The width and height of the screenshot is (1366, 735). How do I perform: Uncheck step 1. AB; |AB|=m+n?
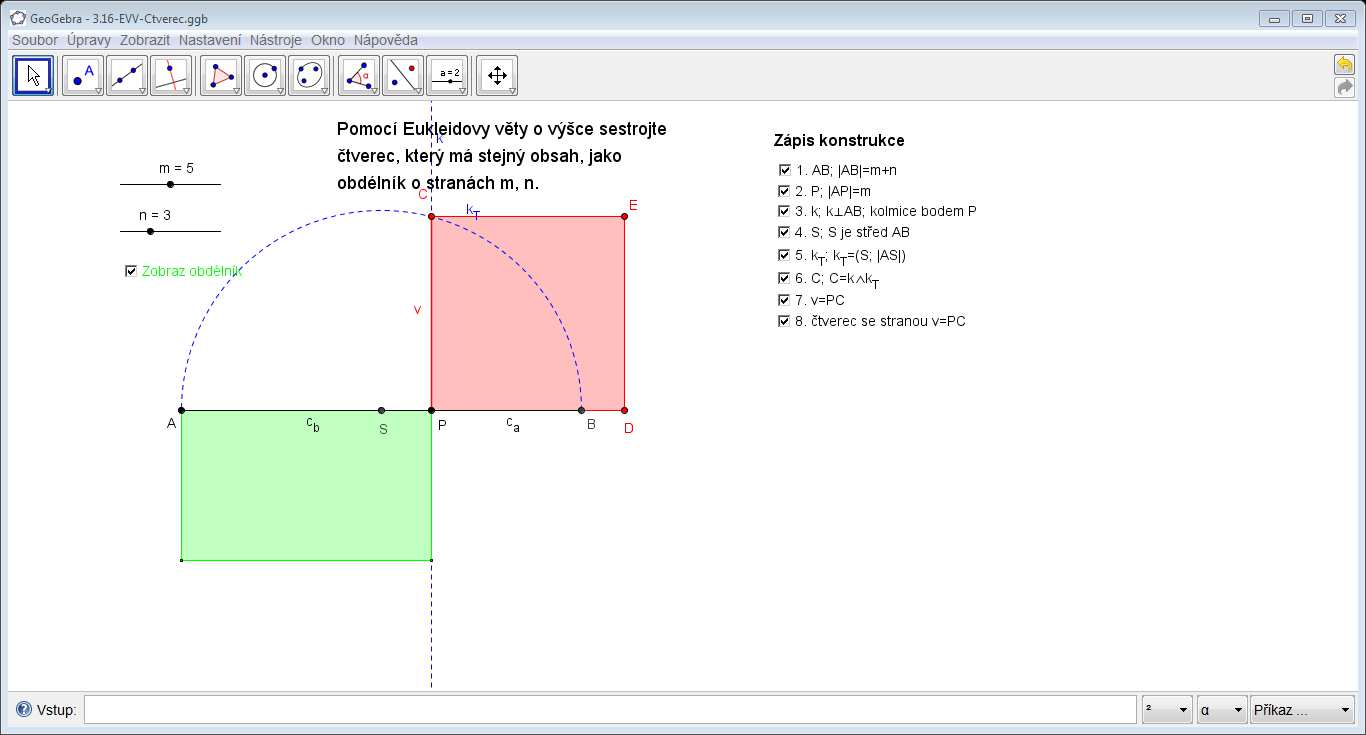click(x=784, y=170)
